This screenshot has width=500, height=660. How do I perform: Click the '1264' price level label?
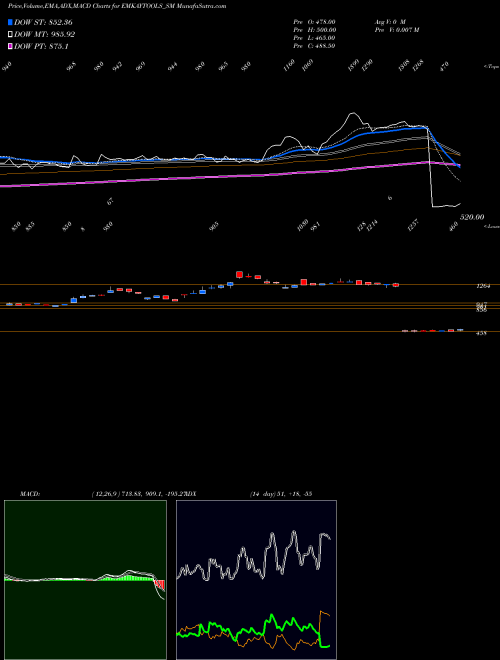pyautogui.click(x=482, y=286)
